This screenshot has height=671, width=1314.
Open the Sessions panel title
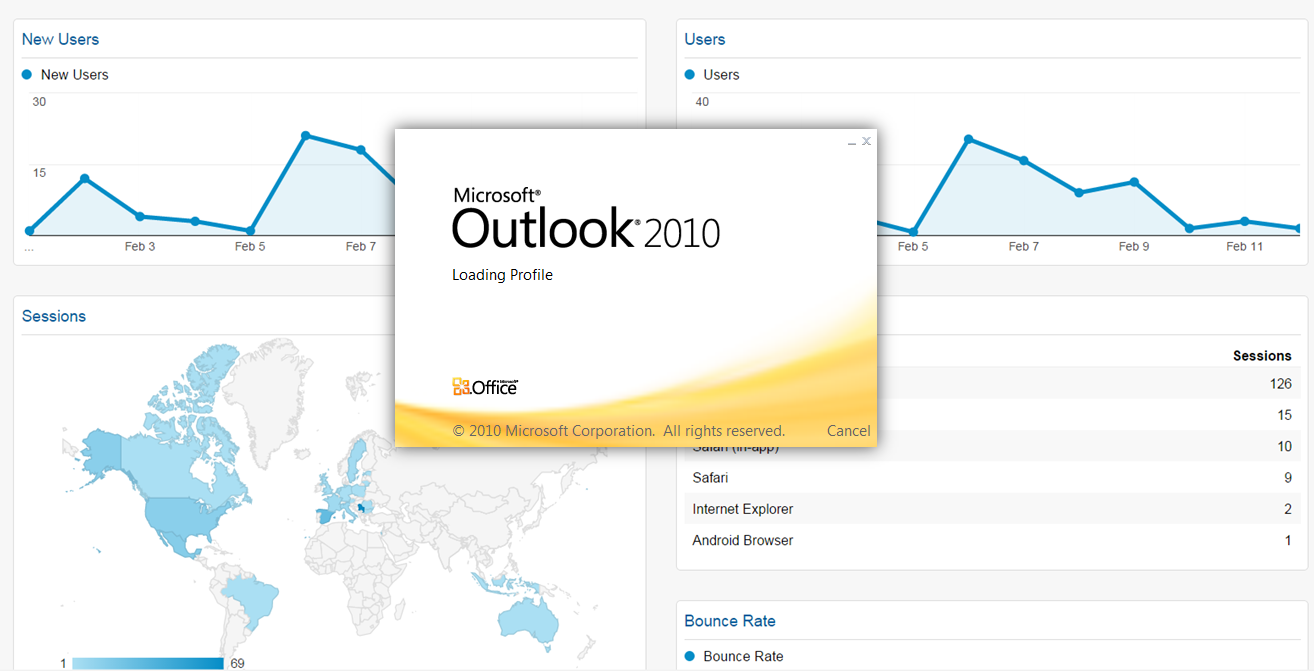(54, 315)
